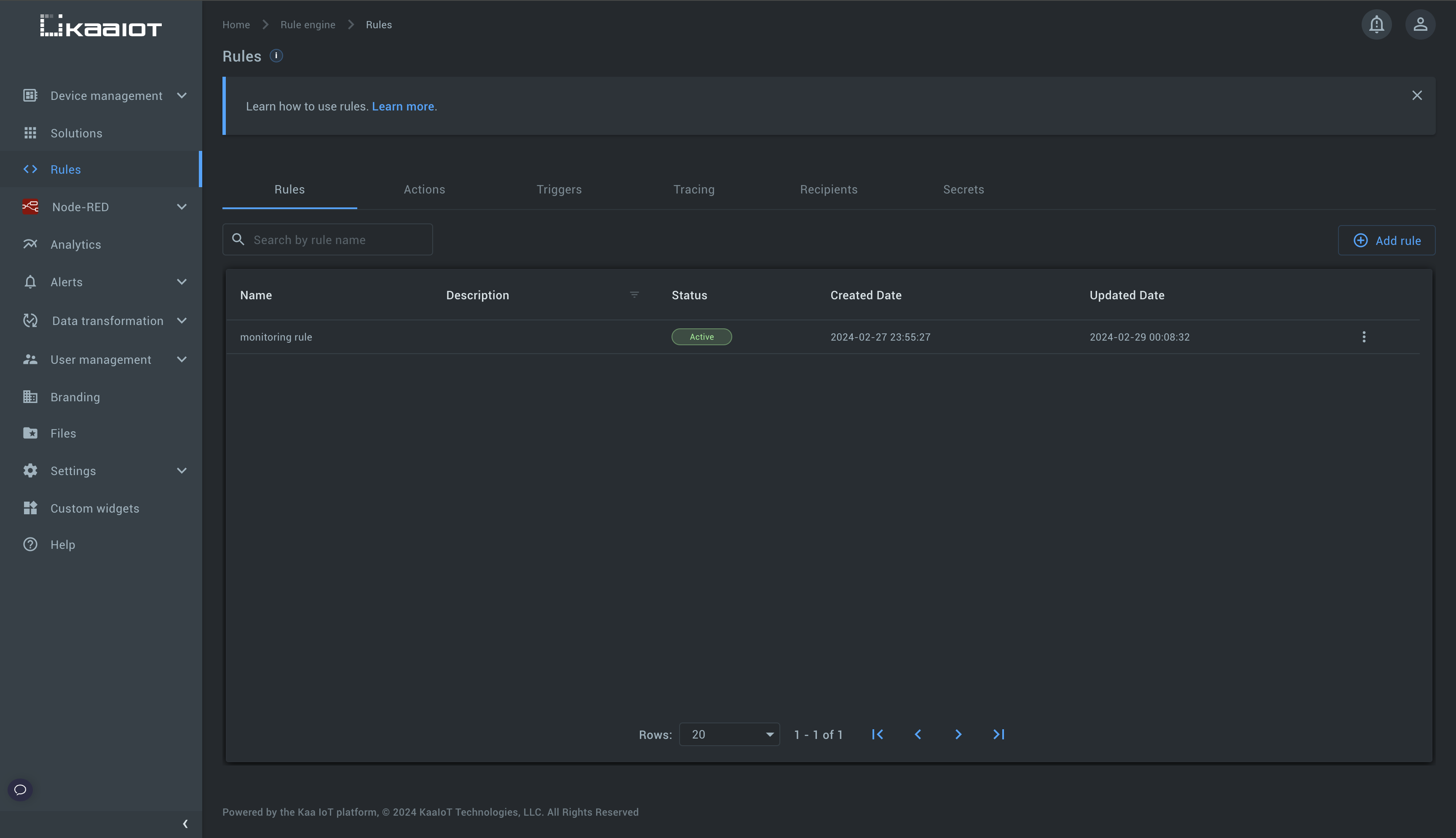The height and width of the screenshot is (838, 1456).
Task: Click the Active status badge
Action: (x=701, y=337)
